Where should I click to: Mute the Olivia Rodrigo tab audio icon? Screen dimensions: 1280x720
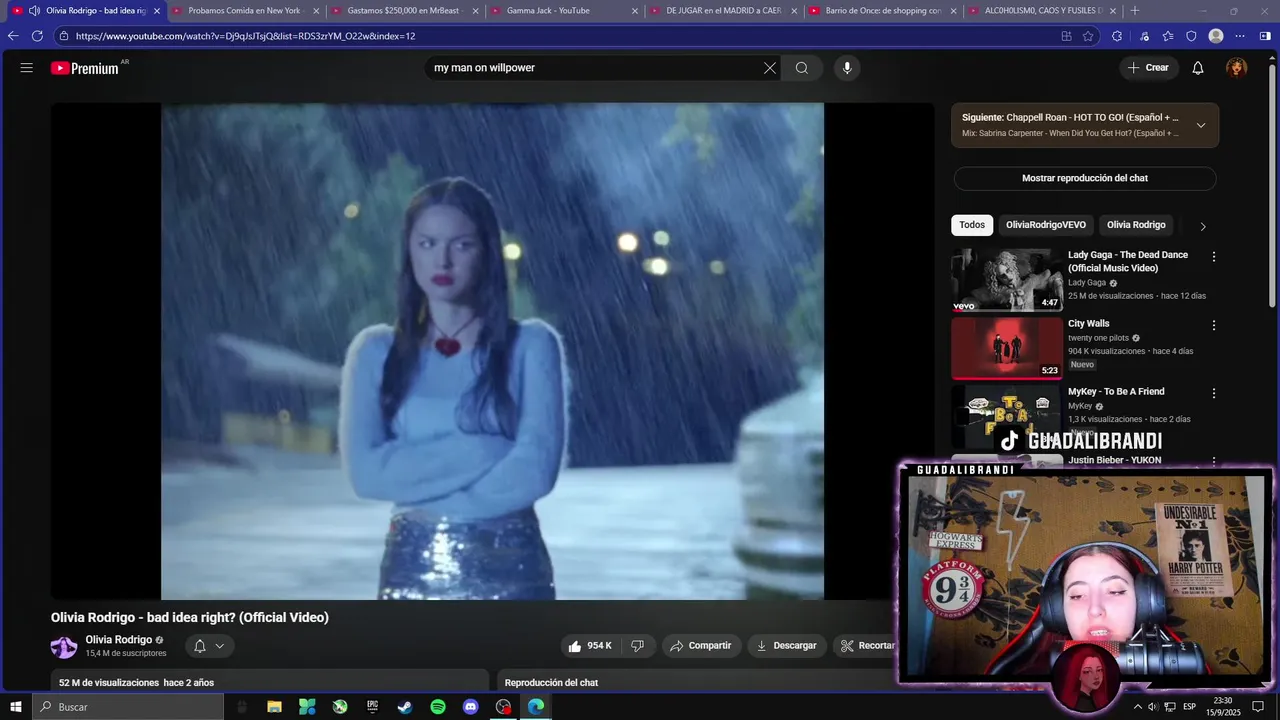coord(34,11)
